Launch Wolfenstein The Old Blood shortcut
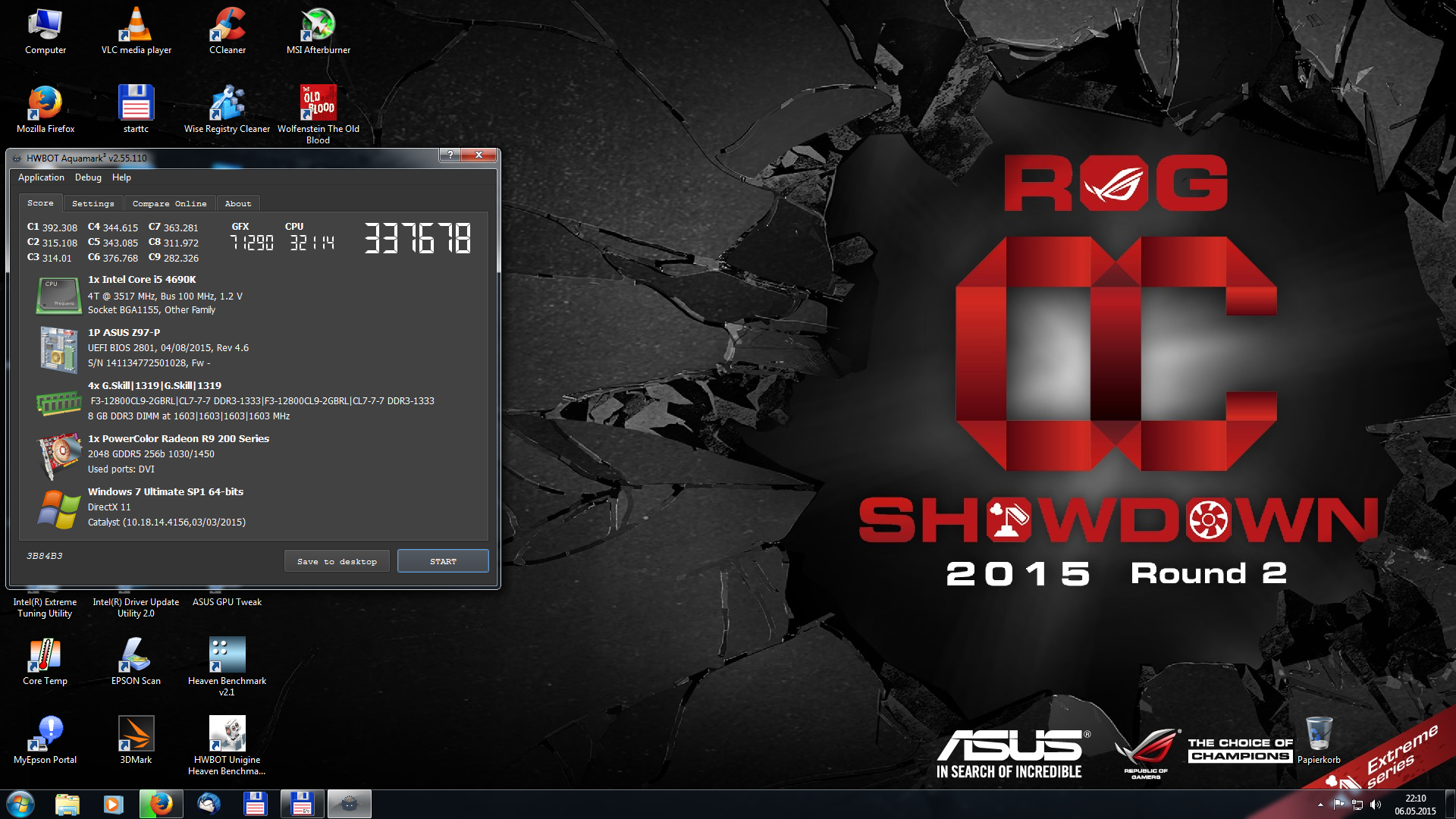 [318, 114]
